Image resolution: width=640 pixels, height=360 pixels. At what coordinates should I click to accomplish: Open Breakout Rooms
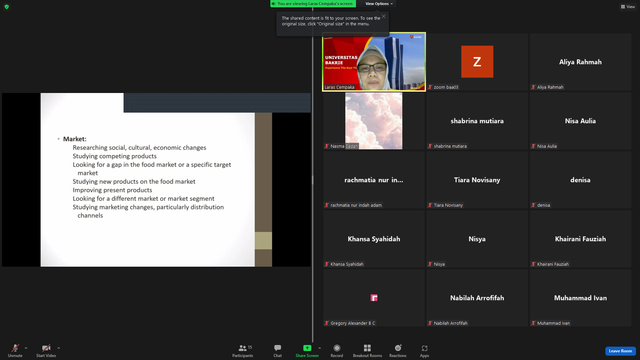tap(367, 350)
